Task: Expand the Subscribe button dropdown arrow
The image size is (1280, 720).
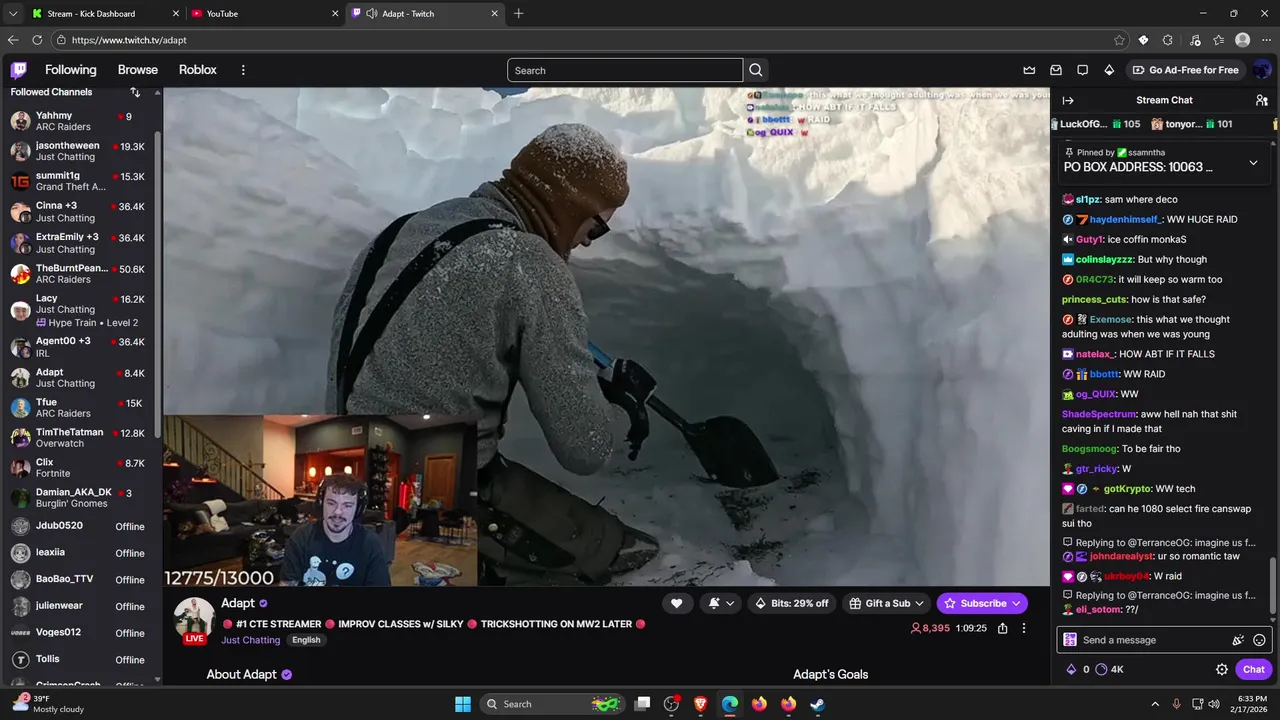Action: (x=1016, y=603)
